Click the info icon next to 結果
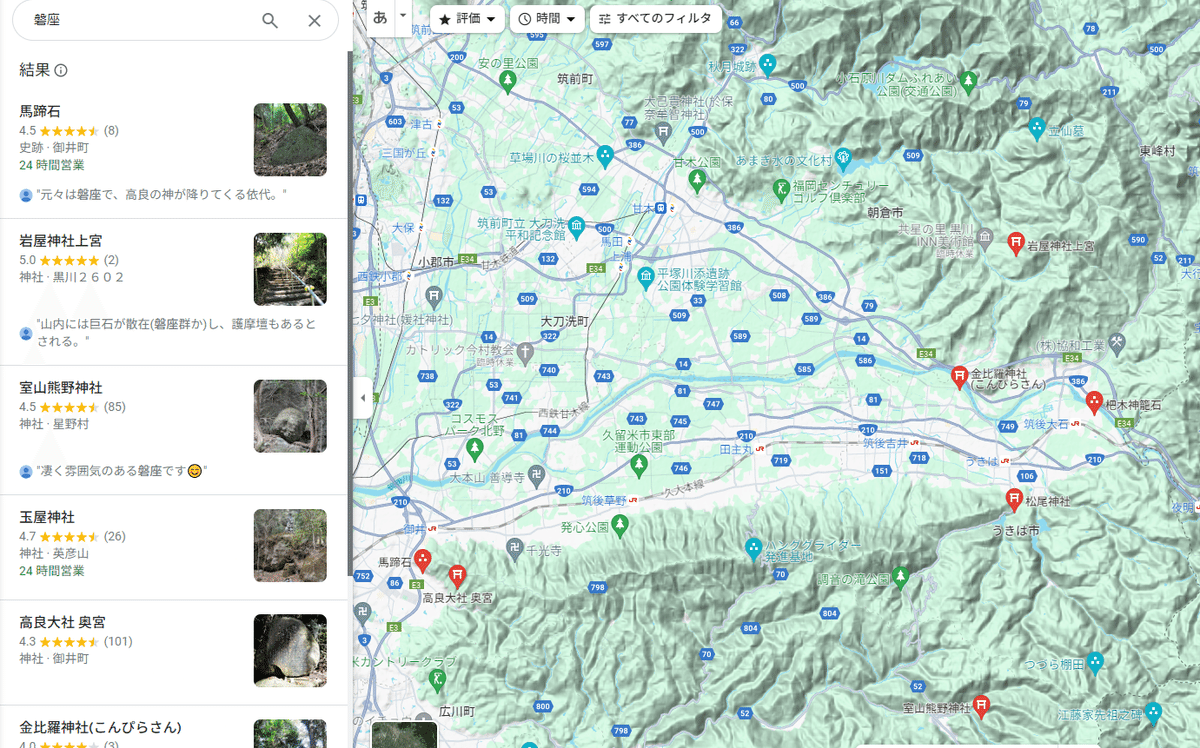Viewport: 1200px width, 748px height. 61,71
